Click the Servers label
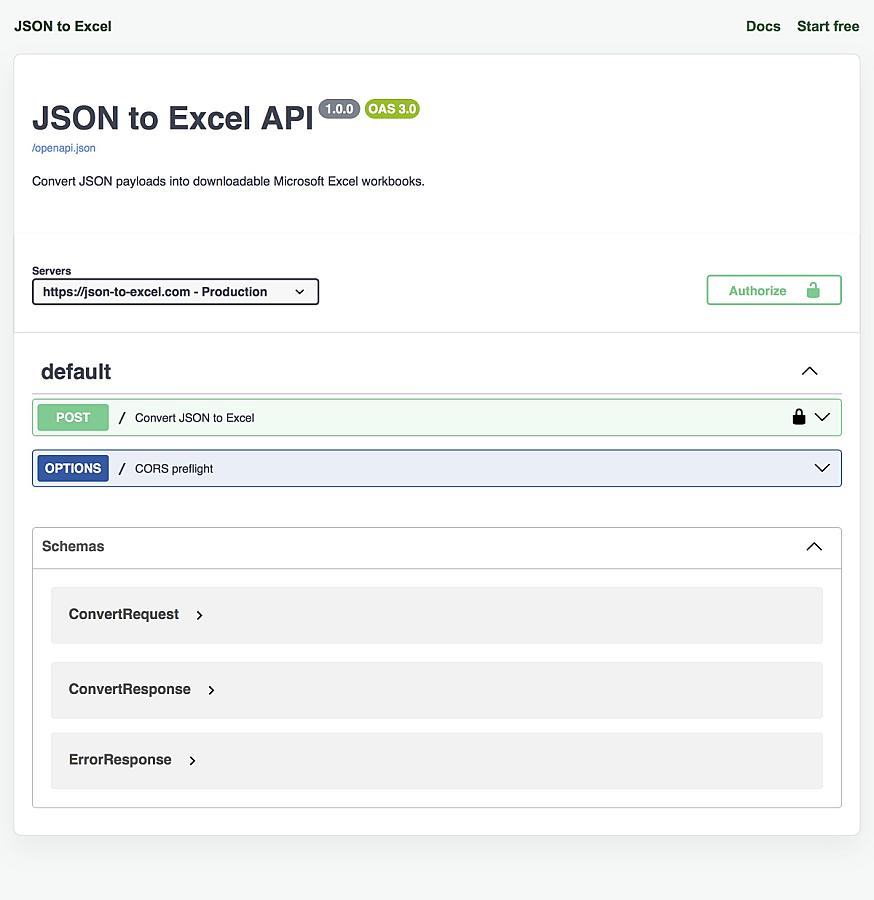The height and width of the screenshot is (900, 874). (52, 271)
